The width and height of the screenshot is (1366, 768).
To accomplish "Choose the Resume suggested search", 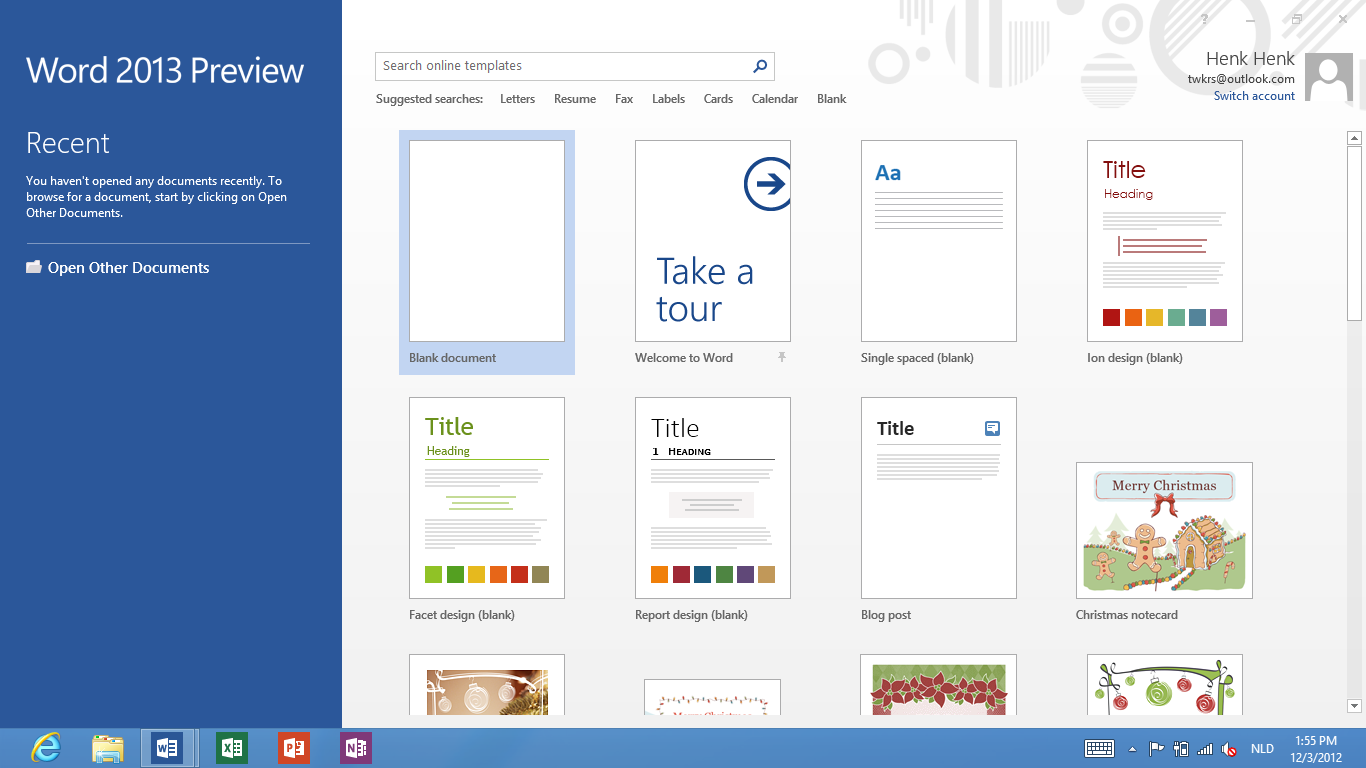I will pos(575,99).
